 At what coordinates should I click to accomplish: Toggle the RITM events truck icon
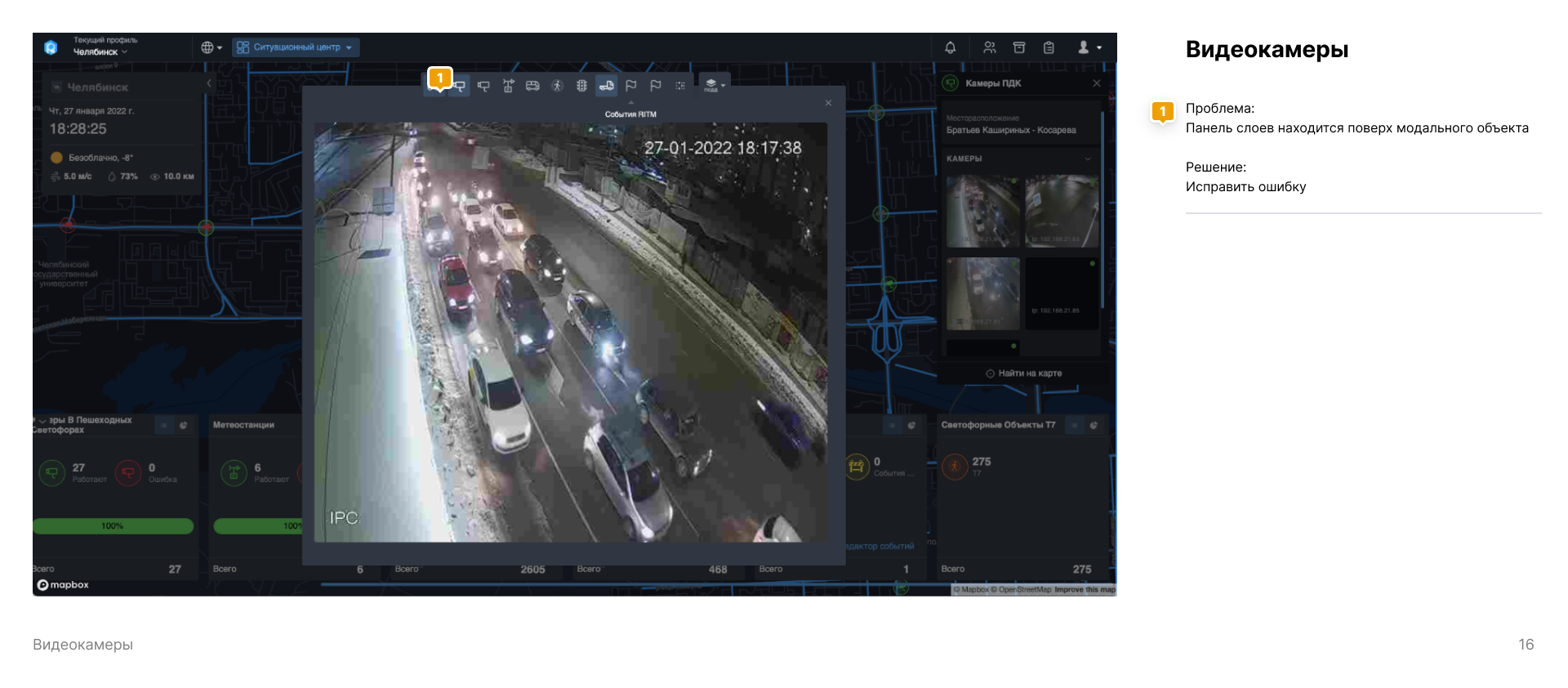(606, 86)
